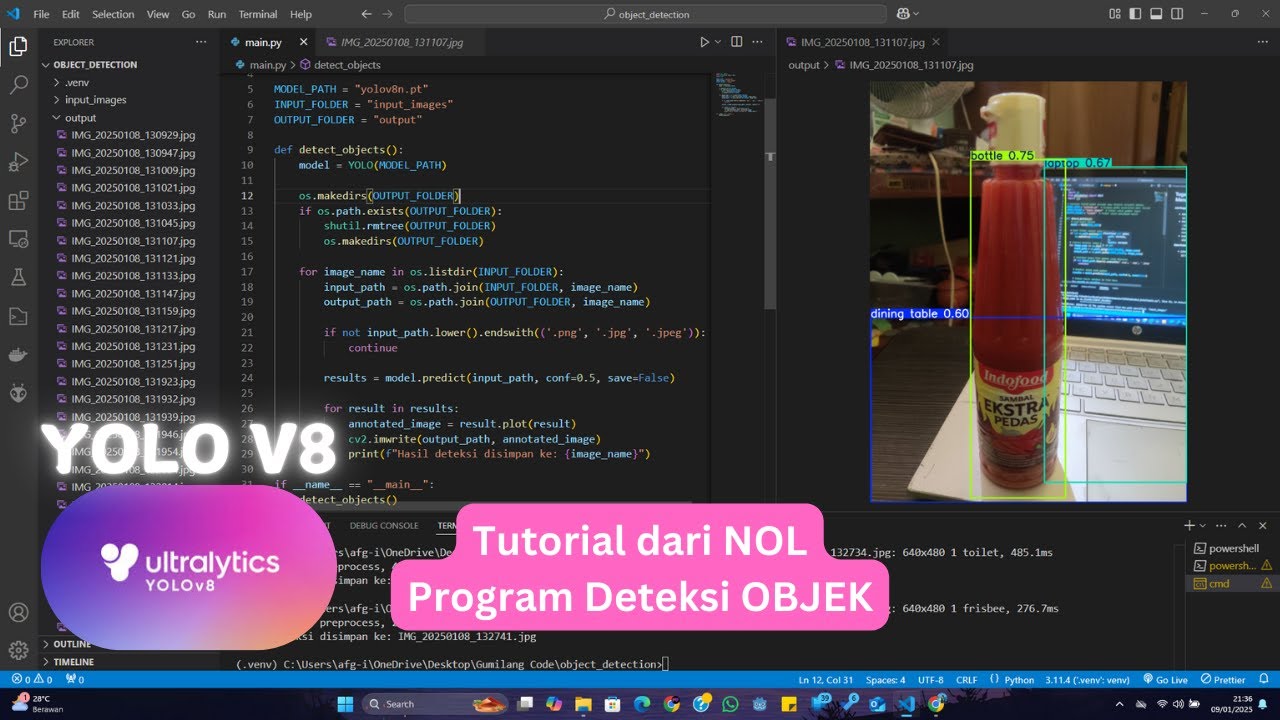Expand the OUTLINE section
Image resolution: width=1280 pixels, height=720 pixels.
pyautogui.click(x=72, y=644)
